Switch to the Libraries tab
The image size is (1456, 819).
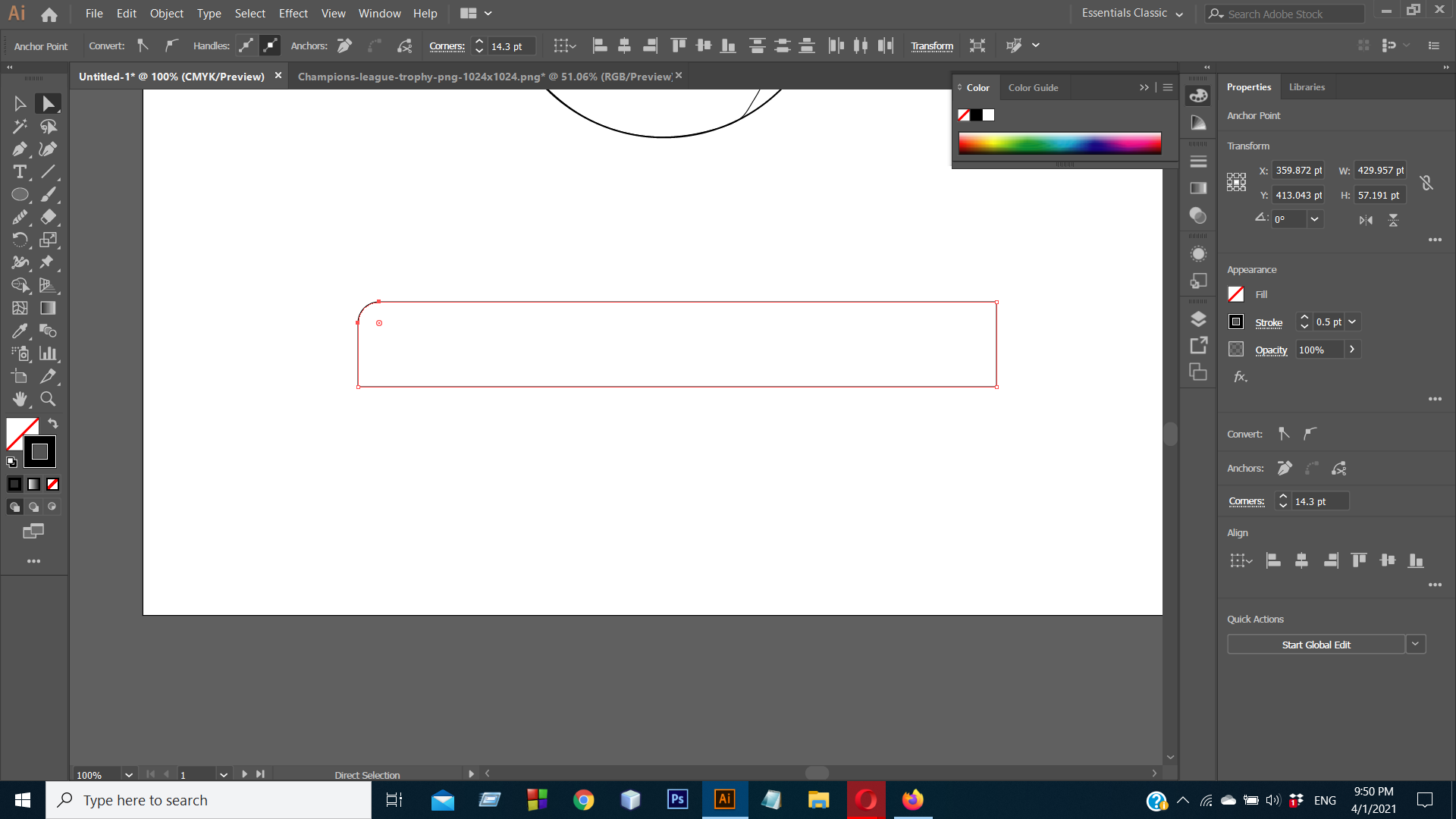(1307, 87)
